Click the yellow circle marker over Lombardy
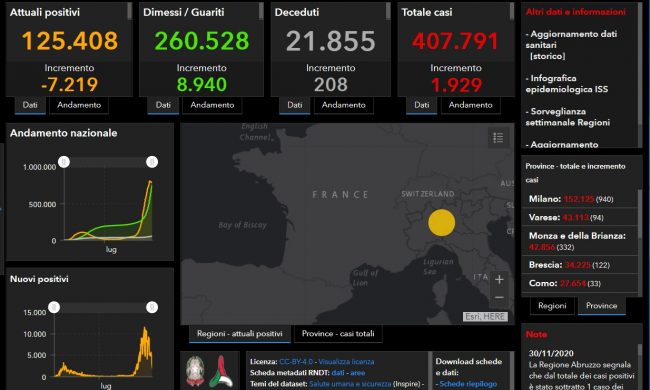 [441, 223]
